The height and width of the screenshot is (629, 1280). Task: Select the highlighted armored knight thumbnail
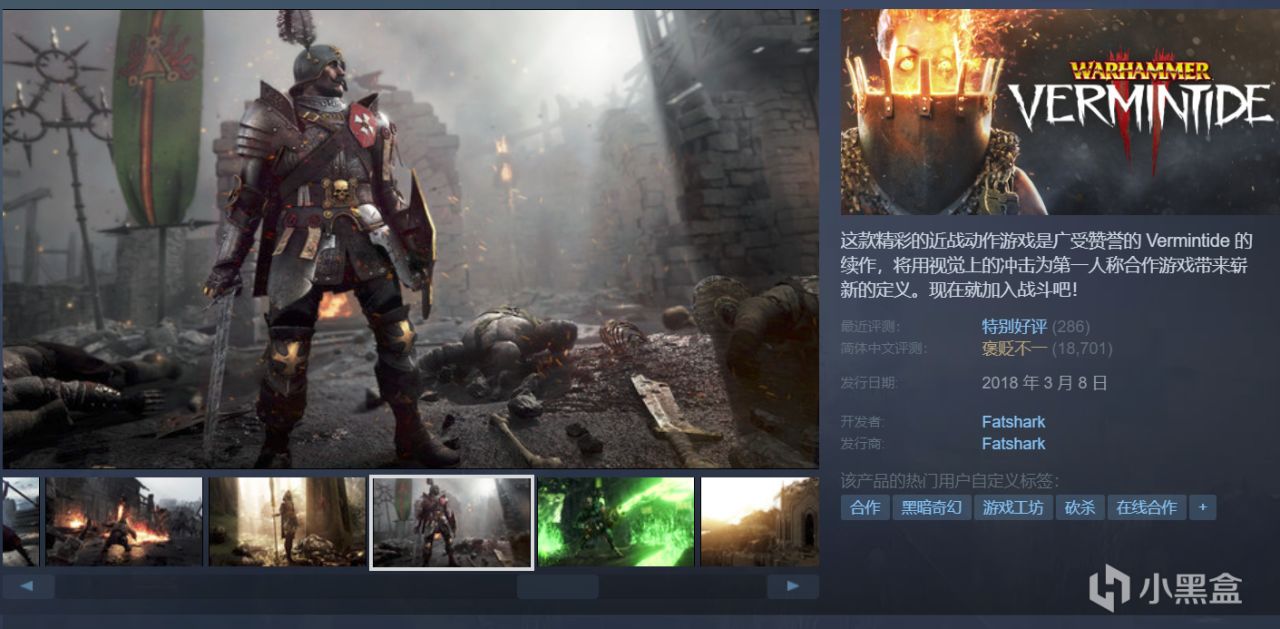point(451,522)
